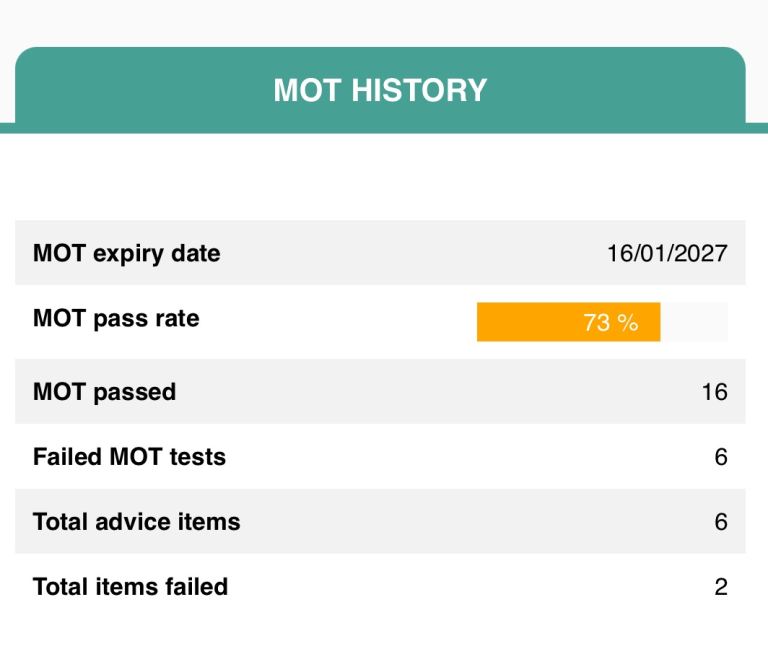Select the MOT expiry date label
Image resolution: width=768 pixels, height=662 pixels.
click(x=126, y=253)
